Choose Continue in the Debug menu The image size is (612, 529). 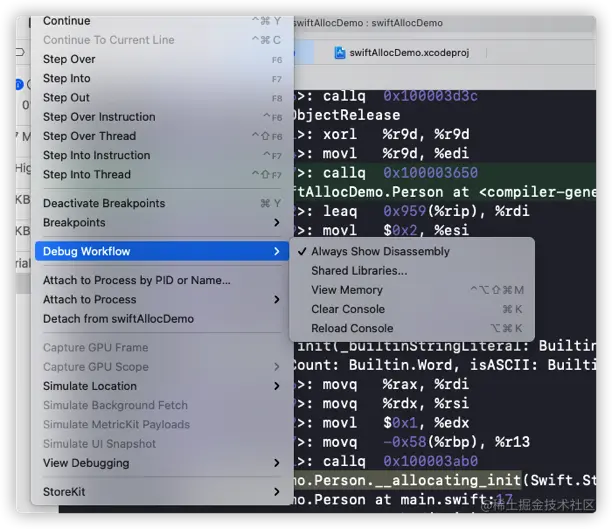[162, 21]
